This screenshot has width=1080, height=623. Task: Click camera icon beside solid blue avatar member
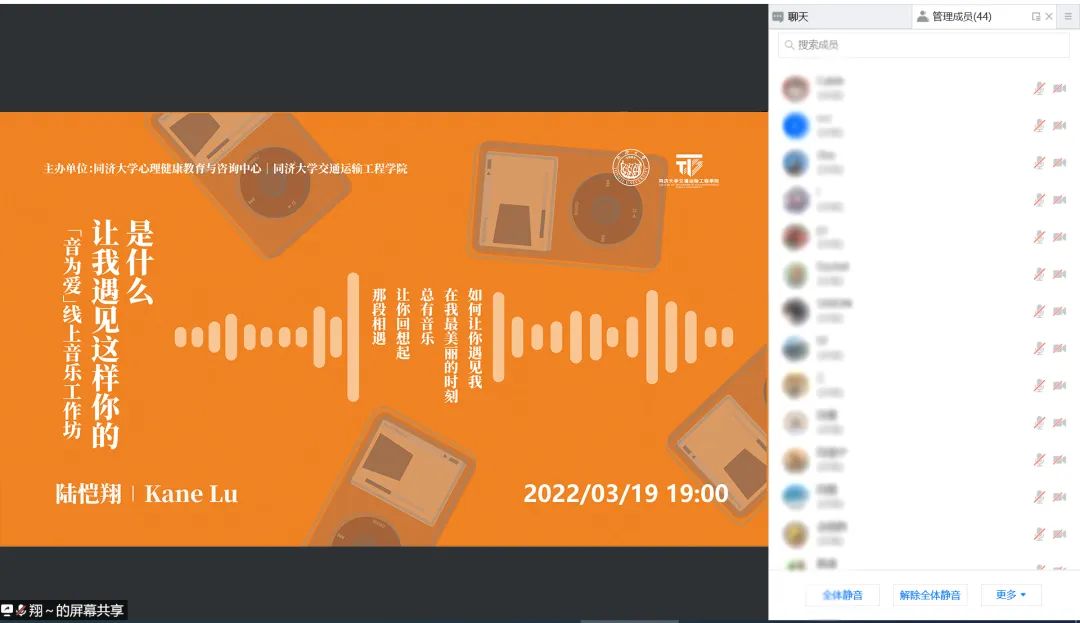[1059, 125]
